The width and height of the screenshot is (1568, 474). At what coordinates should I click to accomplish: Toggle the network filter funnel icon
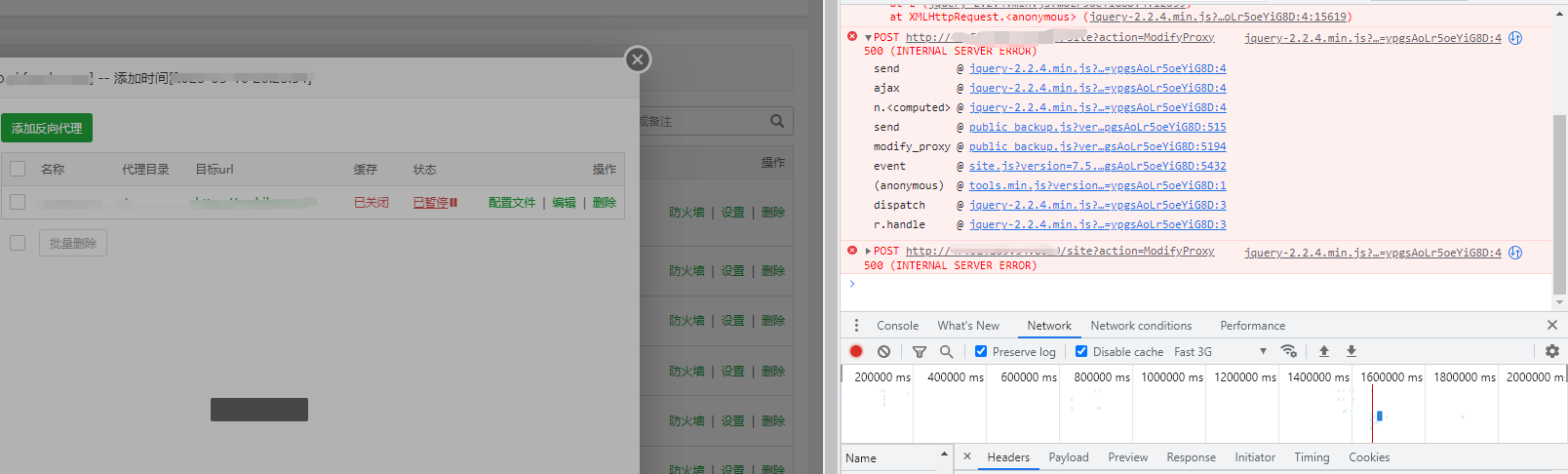click(920, 351)
